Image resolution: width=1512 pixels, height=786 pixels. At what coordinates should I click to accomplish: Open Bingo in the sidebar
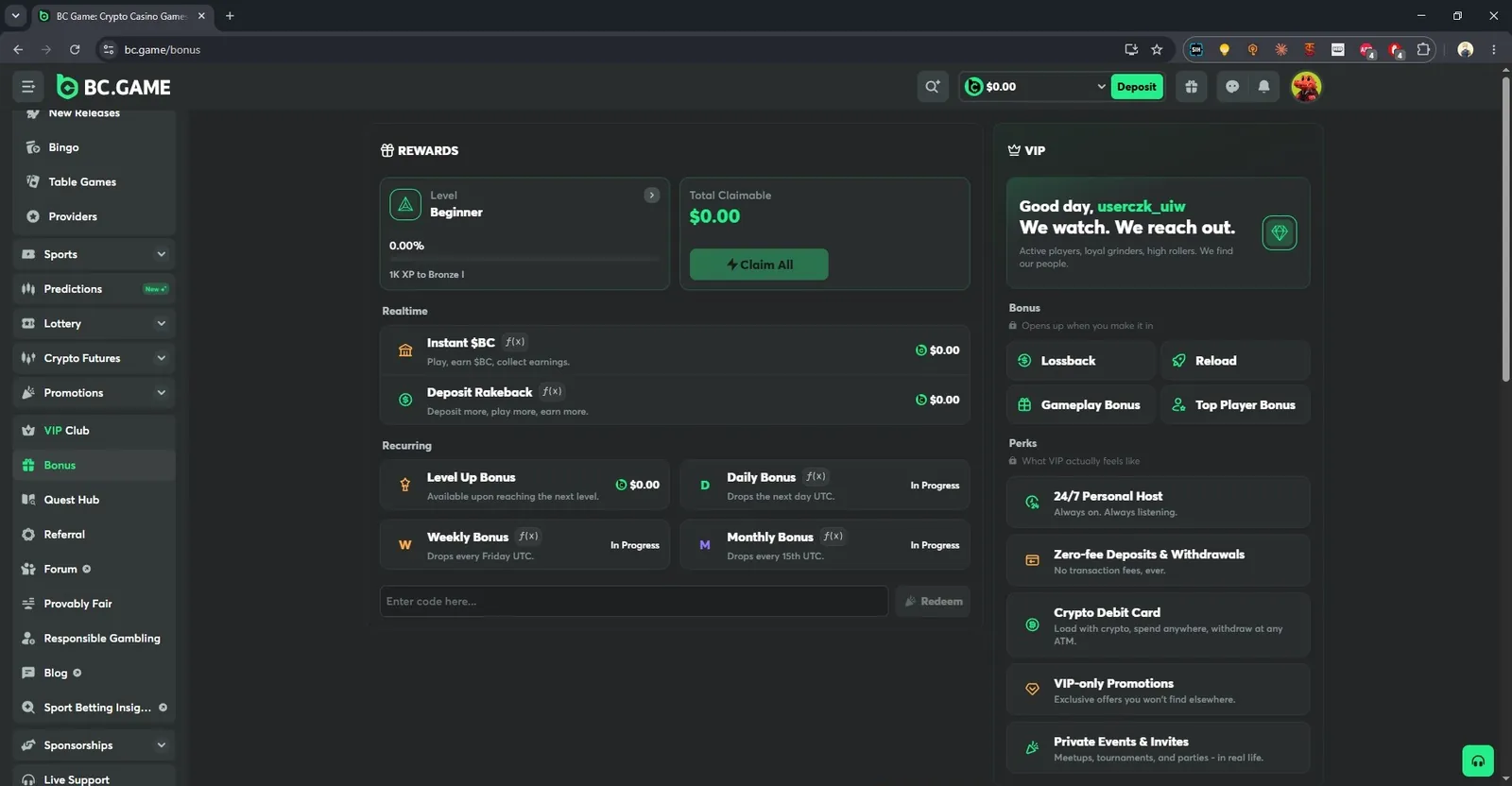(94, 147)
